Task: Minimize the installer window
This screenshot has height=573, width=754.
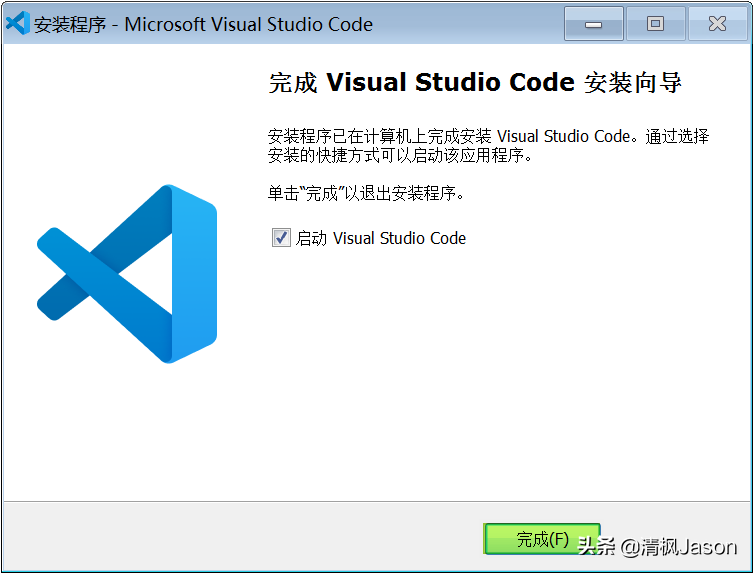Action: pos(593,24)
